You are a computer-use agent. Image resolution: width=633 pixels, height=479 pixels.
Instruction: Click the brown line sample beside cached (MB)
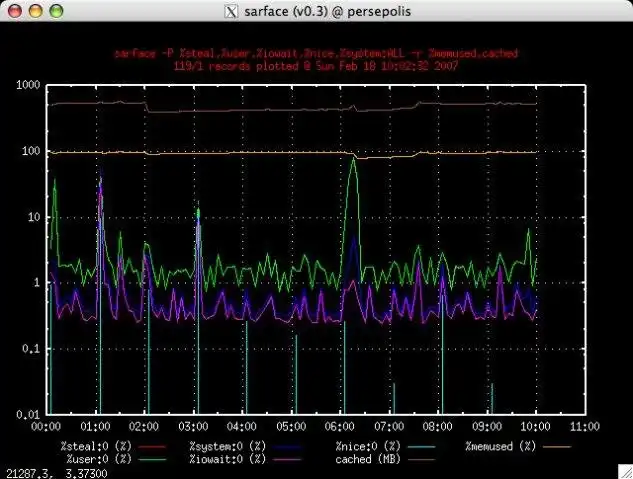[x=421, y=460]
